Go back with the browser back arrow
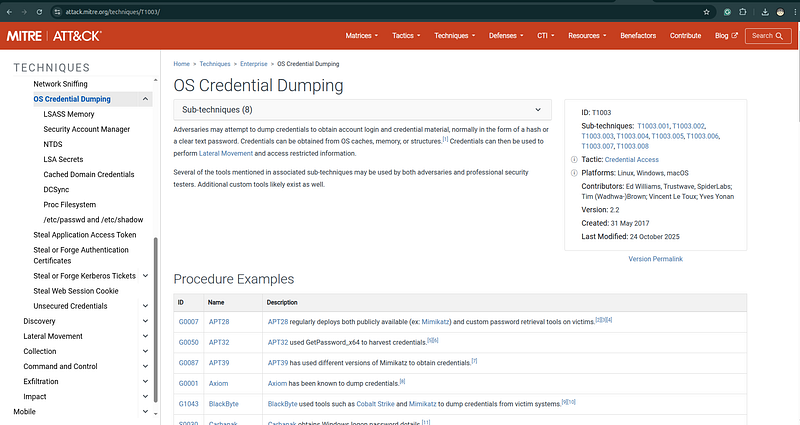Image resolution: width=800 pixels, height=425 pixels. point(9,12)
